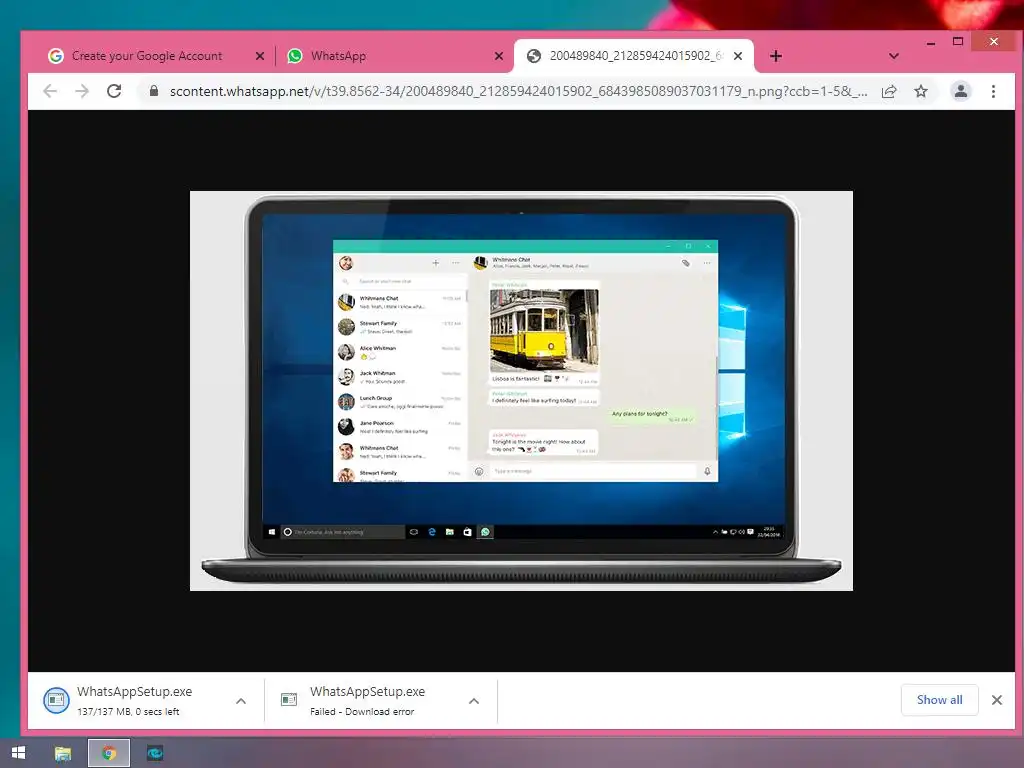Close the downloads bar
The width and height of the screenshot is (1024, 768).
pos(997,700)
